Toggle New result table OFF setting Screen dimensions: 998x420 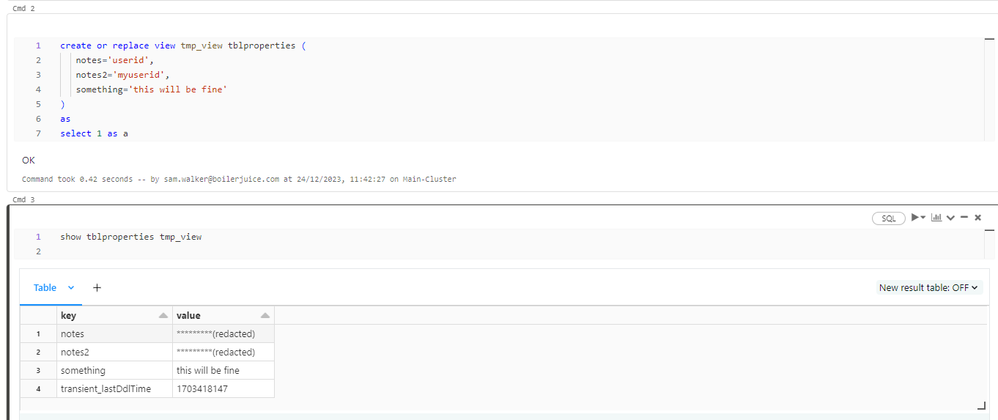tap(928, 288)
